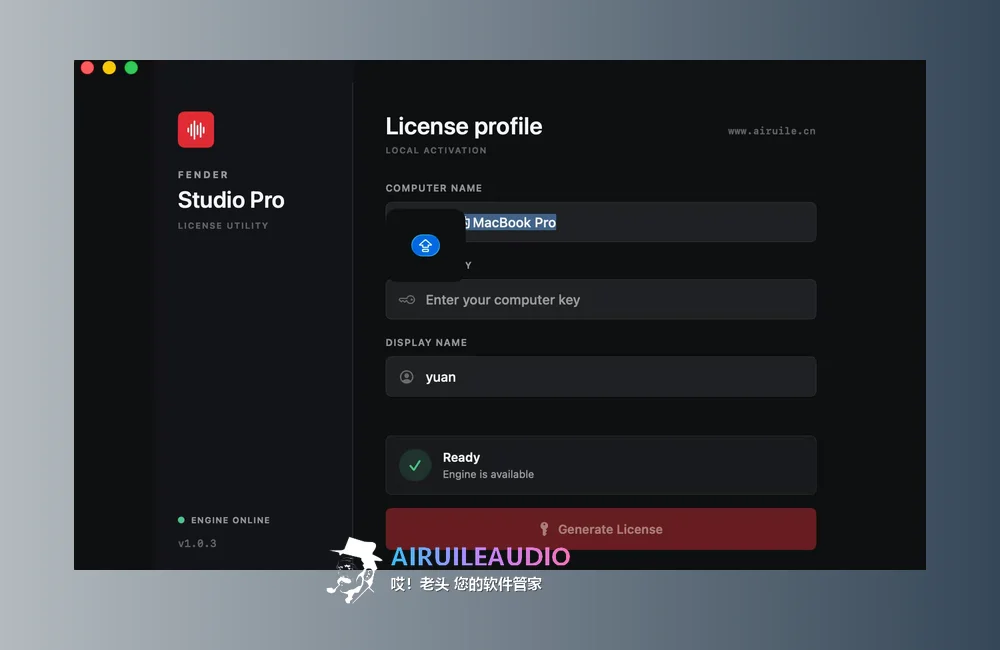Click the Studio Pro title in sidebar
Viewport: 1000px width, 650px height.
tap(231, 200)
